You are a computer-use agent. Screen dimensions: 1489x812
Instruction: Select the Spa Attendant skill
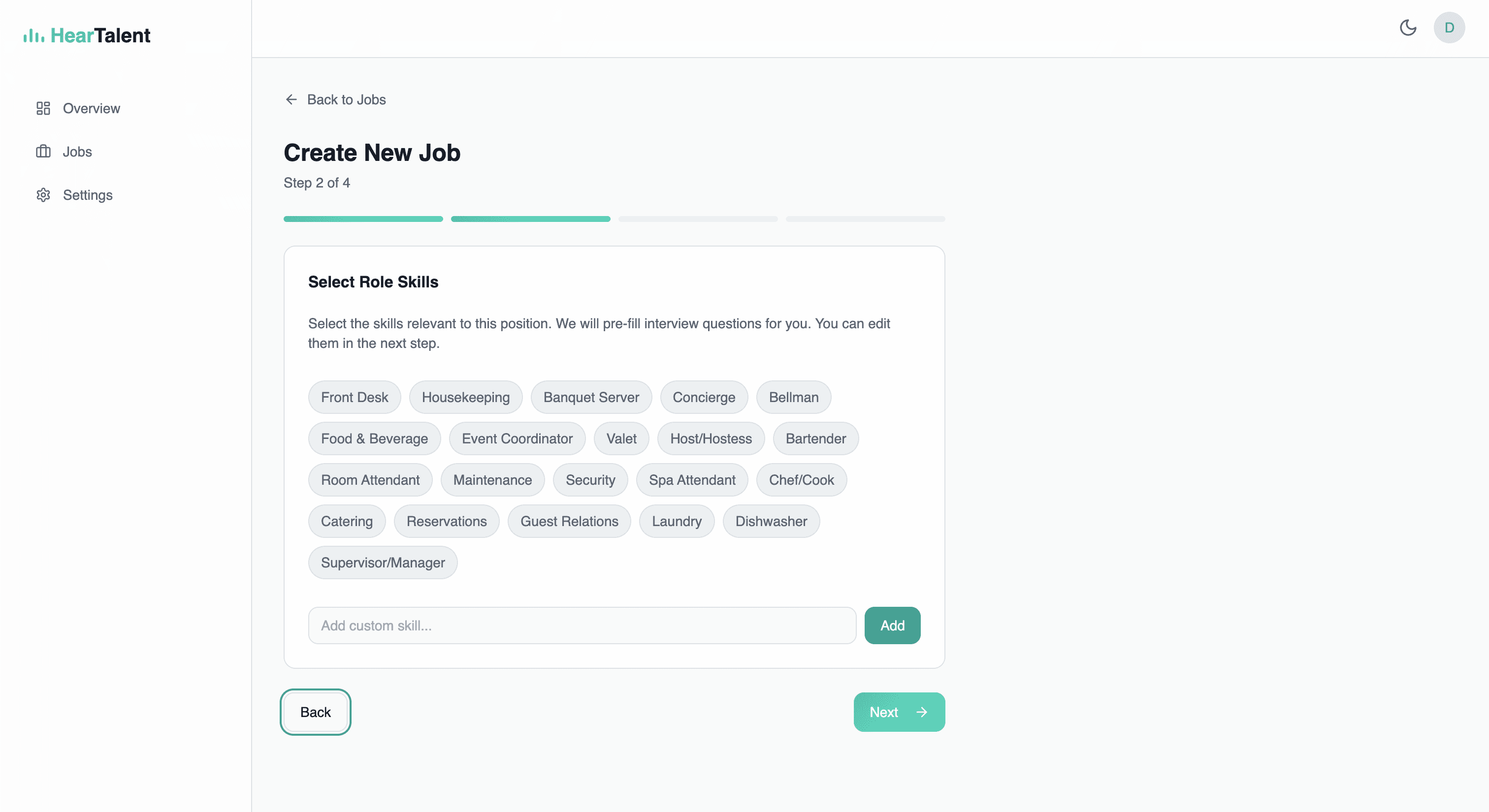(692, 479)
